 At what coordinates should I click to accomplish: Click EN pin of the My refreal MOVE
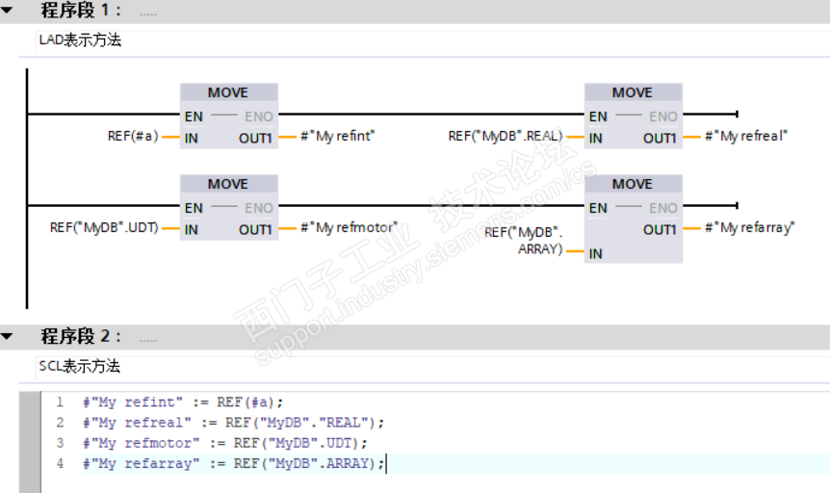598,116
